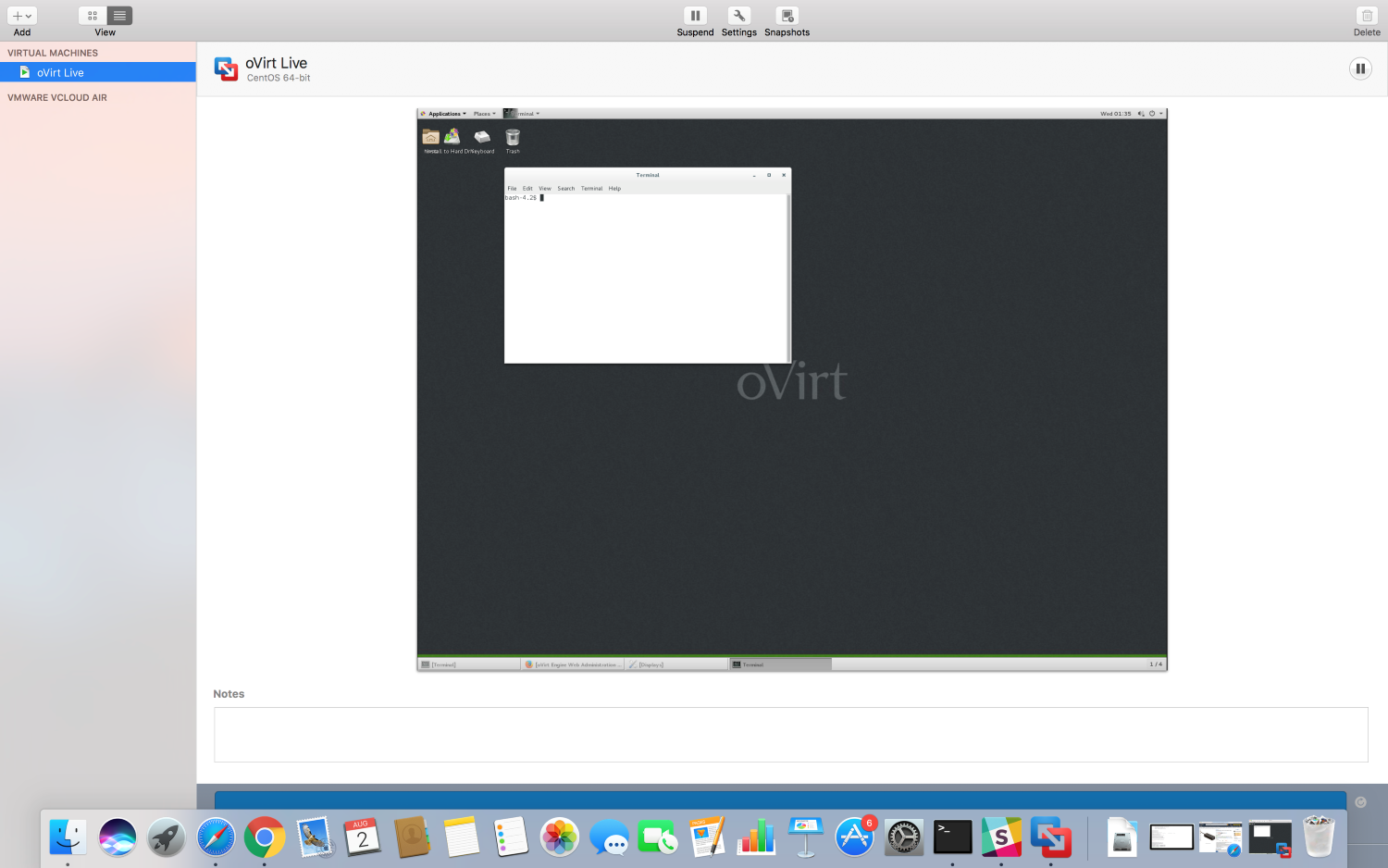
Task: Delete the selected virtual machine
Action: tap(1367, 16)
